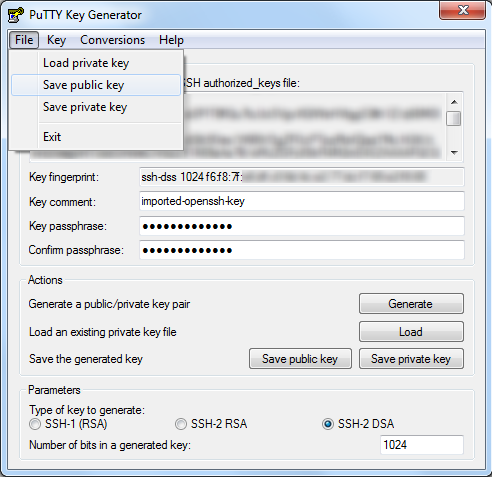Click the public key scrollbar thumb

click(x=454, y=118)
